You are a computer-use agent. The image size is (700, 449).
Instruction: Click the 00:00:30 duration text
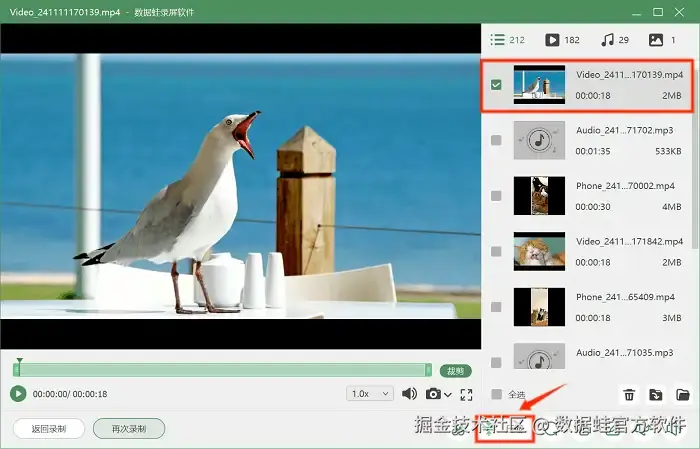[592, 207]
